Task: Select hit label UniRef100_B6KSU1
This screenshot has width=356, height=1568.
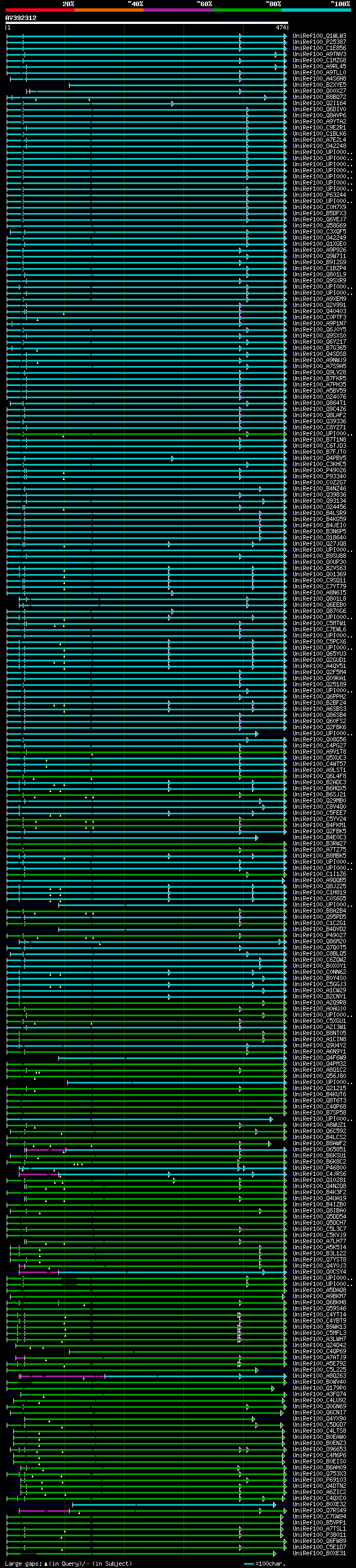Action: click(319, 1155)
